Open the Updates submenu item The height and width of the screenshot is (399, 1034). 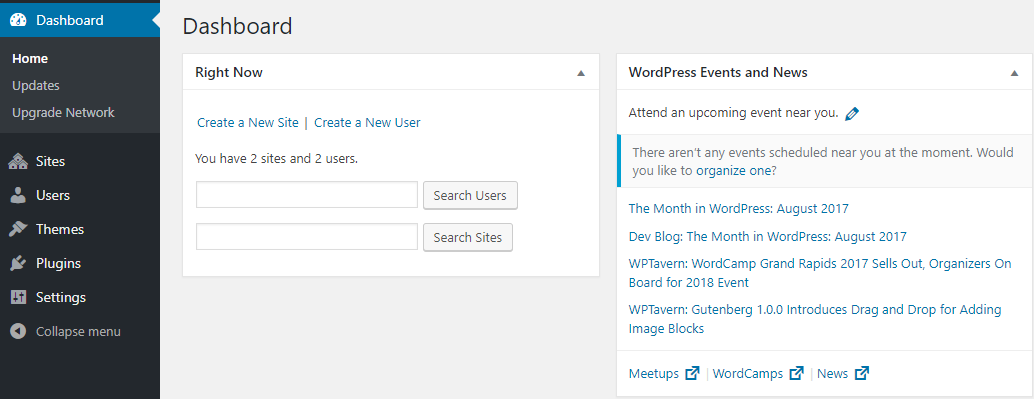point(36,86)
